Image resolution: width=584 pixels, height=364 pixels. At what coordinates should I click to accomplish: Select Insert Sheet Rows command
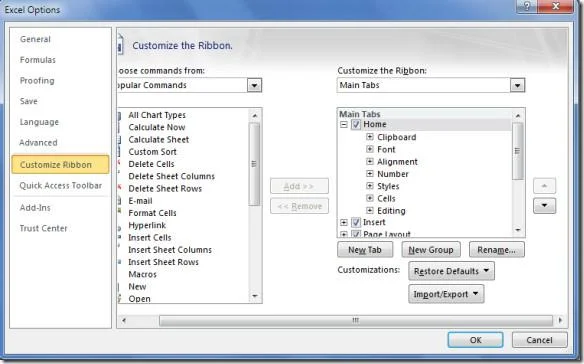[164, 262]
